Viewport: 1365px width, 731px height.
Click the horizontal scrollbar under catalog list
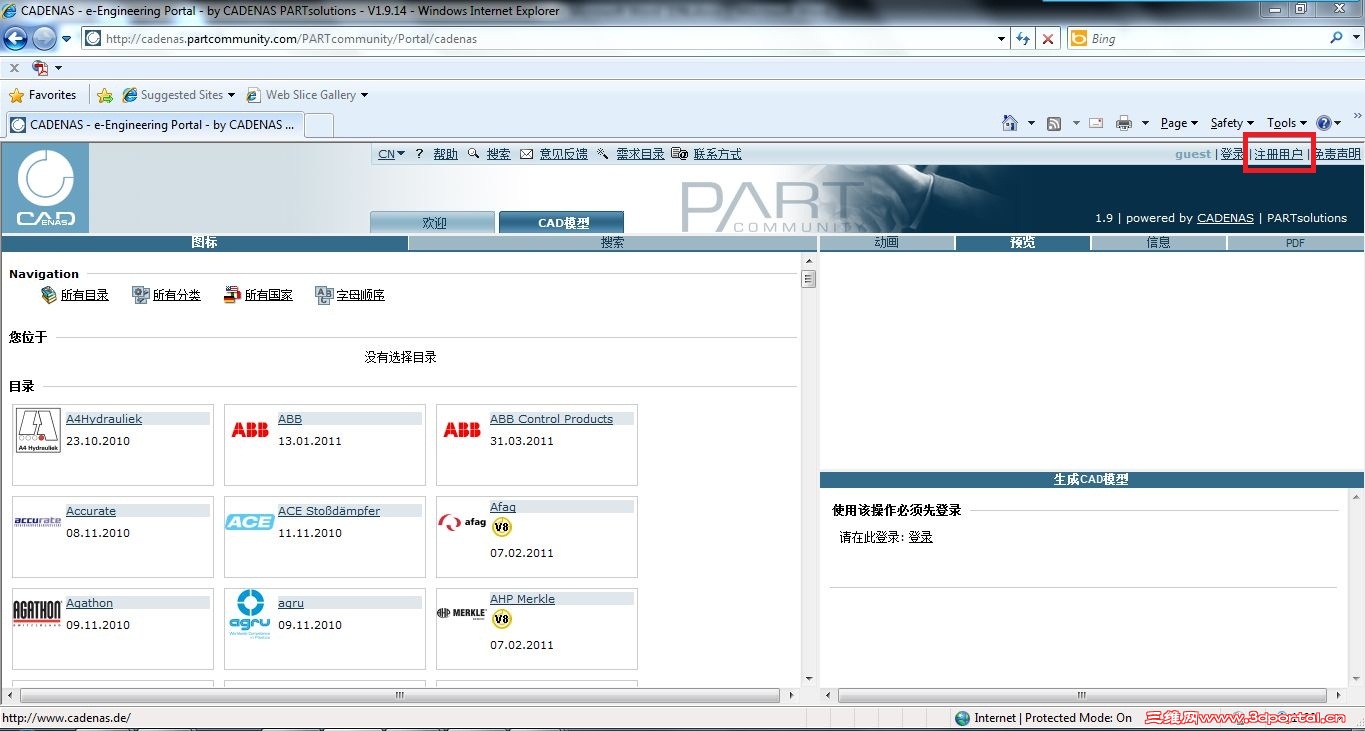click(x=401, y=695)
